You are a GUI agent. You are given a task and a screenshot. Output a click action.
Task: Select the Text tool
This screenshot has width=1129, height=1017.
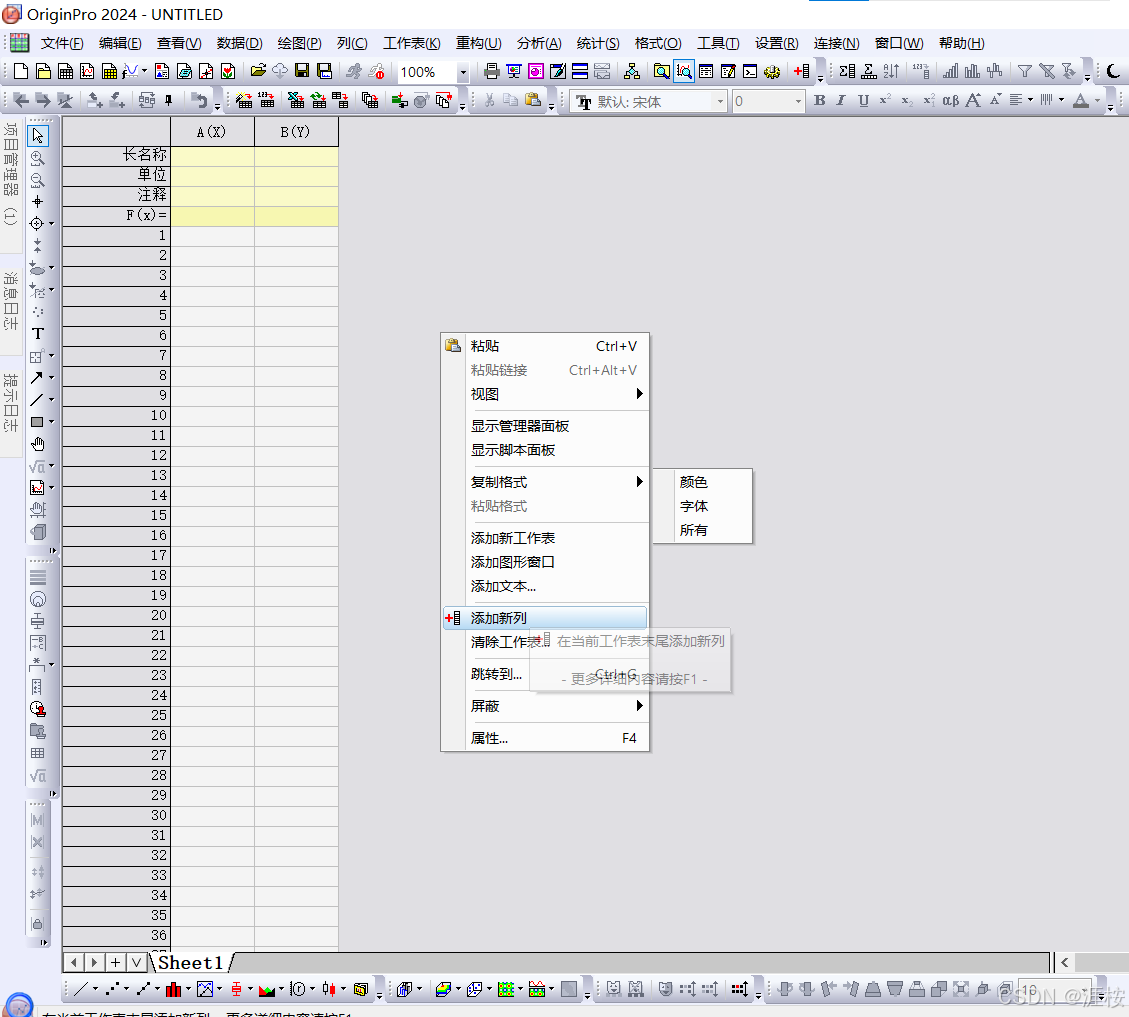37,333
